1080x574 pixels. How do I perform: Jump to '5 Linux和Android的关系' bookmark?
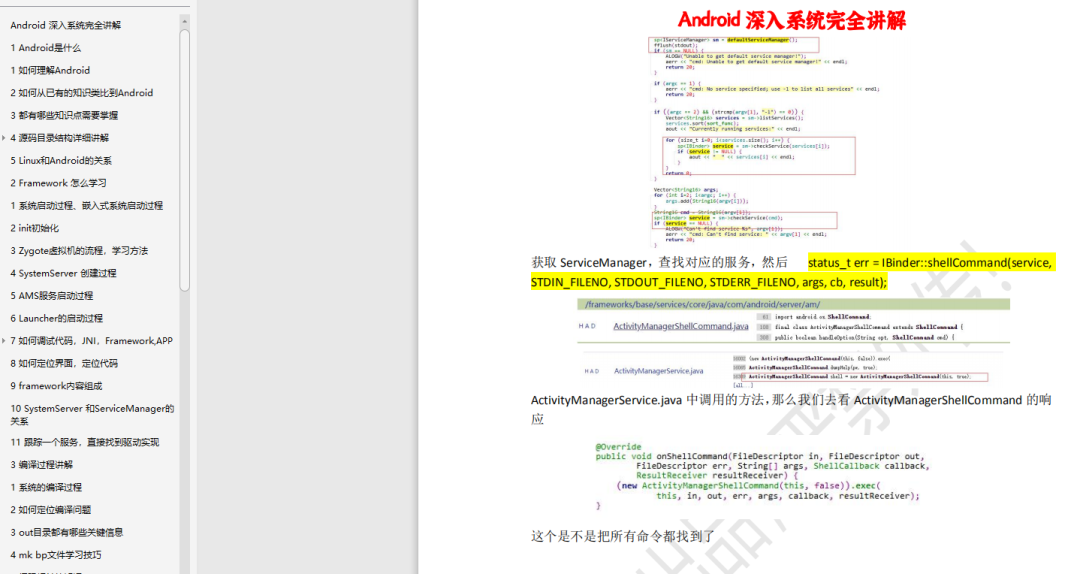61,161
